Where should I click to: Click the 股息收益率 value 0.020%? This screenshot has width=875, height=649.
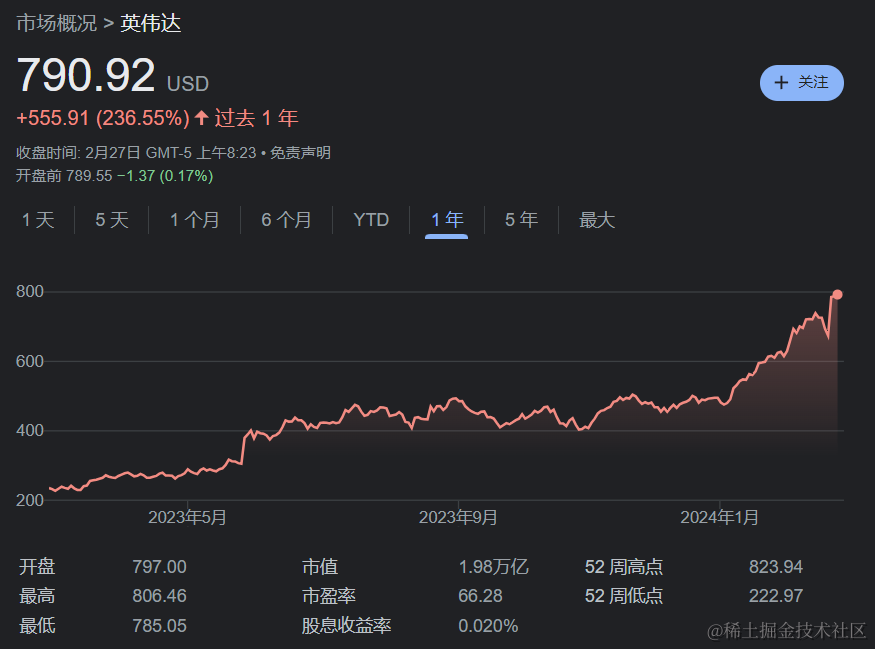488,626
